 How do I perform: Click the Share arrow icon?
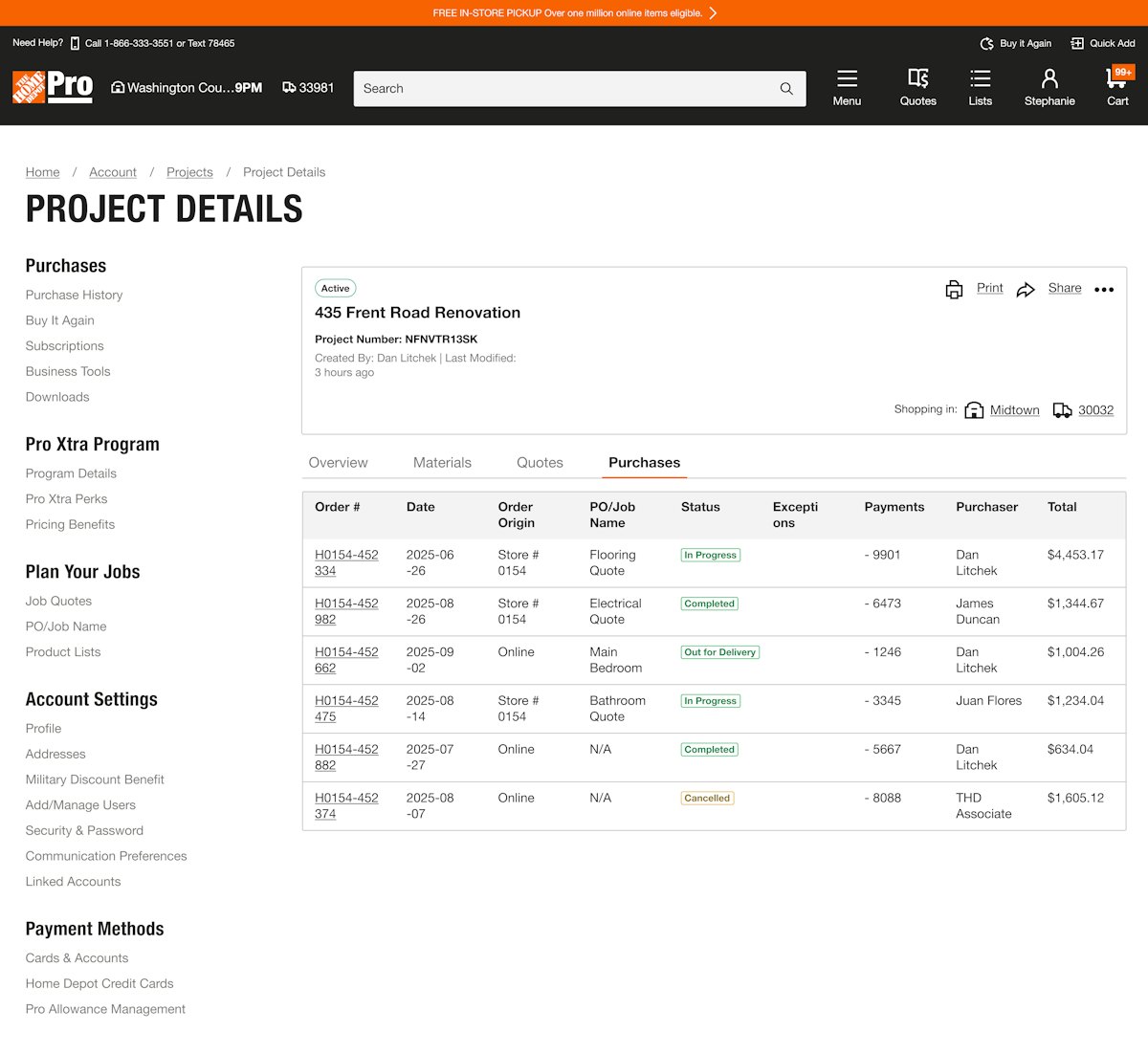[x=1026, y=288]
